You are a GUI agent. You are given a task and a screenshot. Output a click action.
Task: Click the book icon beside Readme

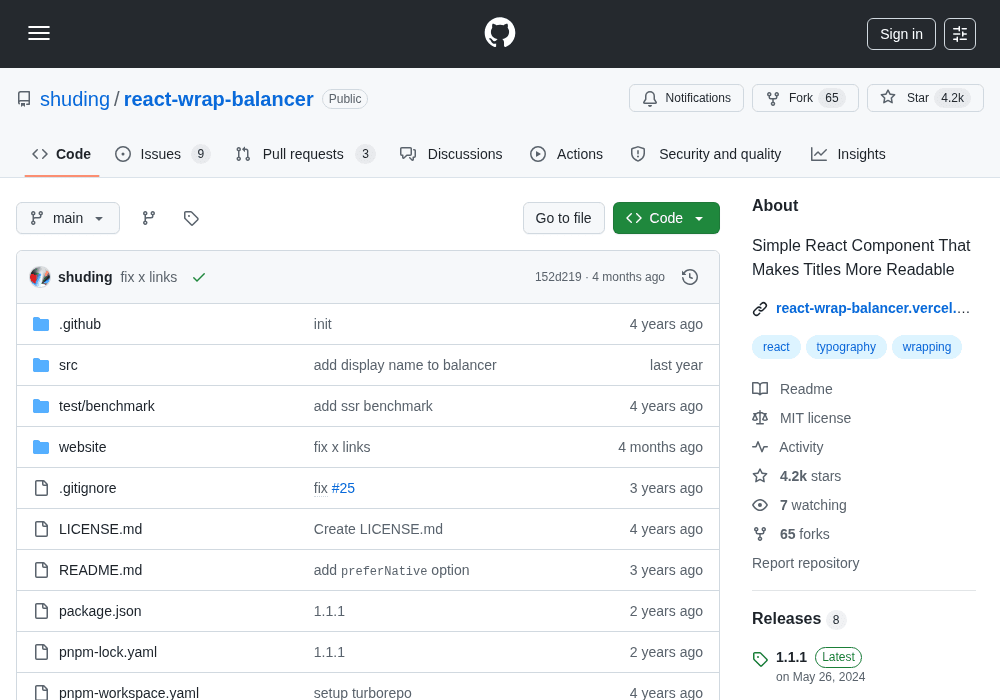tap(760, 389)
